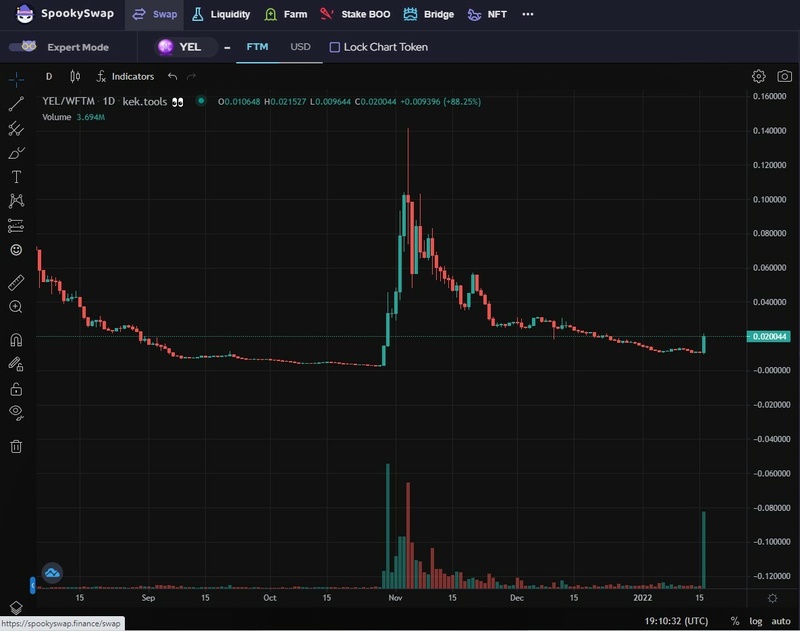Toggle auto scale mode
This screenshot has height=631, width=800.
coord(781,621)
